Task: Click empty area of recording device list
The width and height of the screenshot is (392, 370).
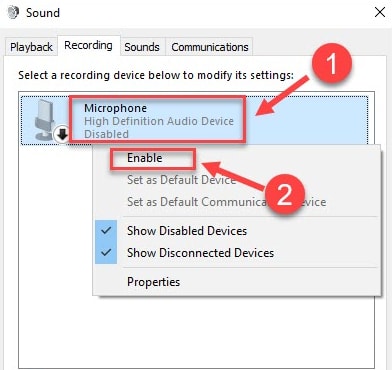Action: [55, 250]
